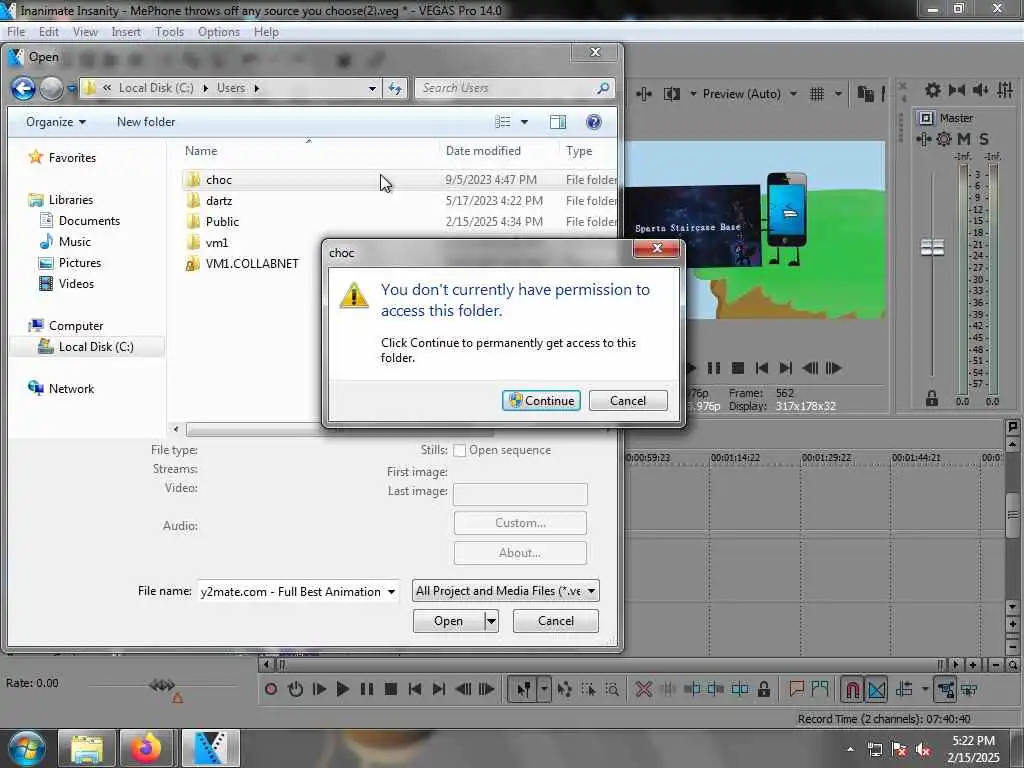Screen dimensions: 1024x768
Task: Open the Help icon in the Open dialog
Action: point(594,122)
